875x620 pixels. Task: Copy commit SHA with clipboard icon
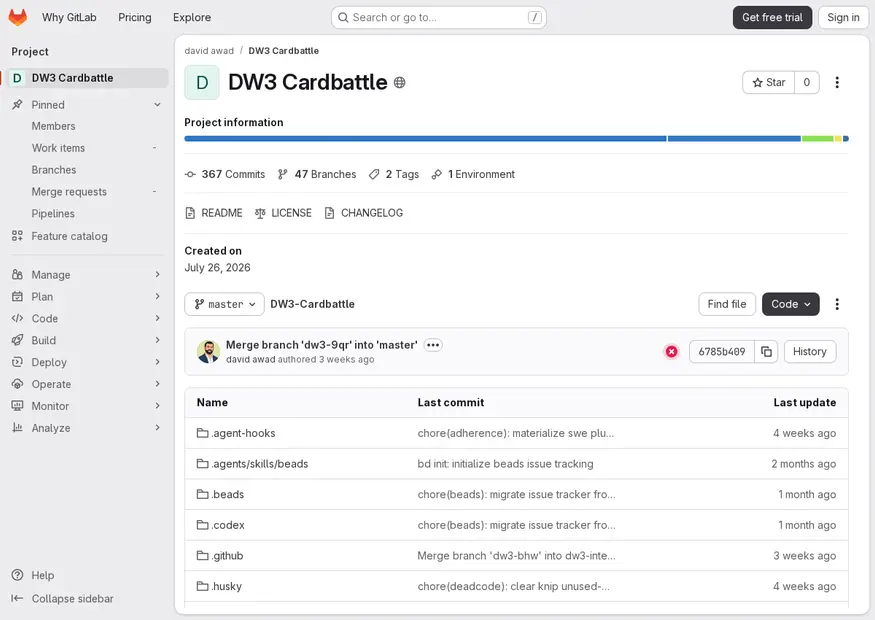coord(766,352)
